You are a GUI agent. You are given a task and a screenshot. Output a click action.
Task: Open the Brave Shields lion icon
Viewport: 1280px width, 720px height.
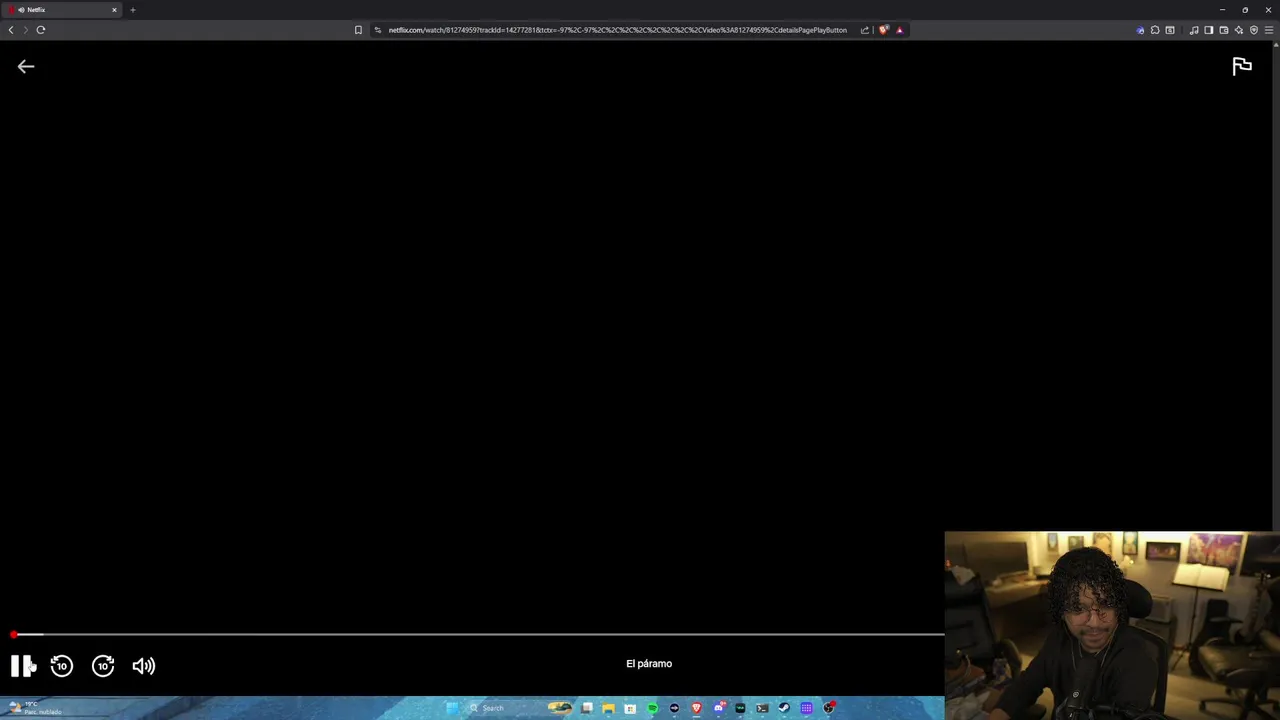pos(884,30)
